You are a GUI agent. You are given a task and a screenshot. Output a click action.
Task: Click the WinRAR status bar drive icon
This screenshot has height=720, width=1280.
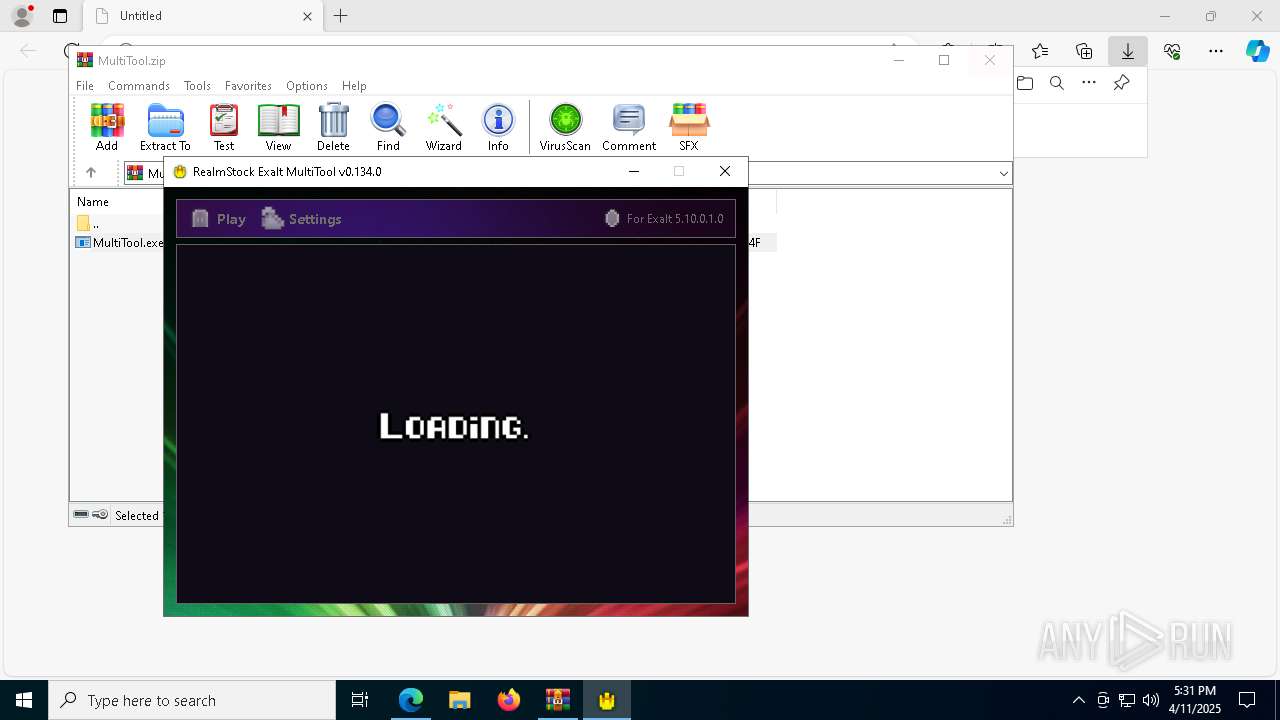(x=81, y=515)
